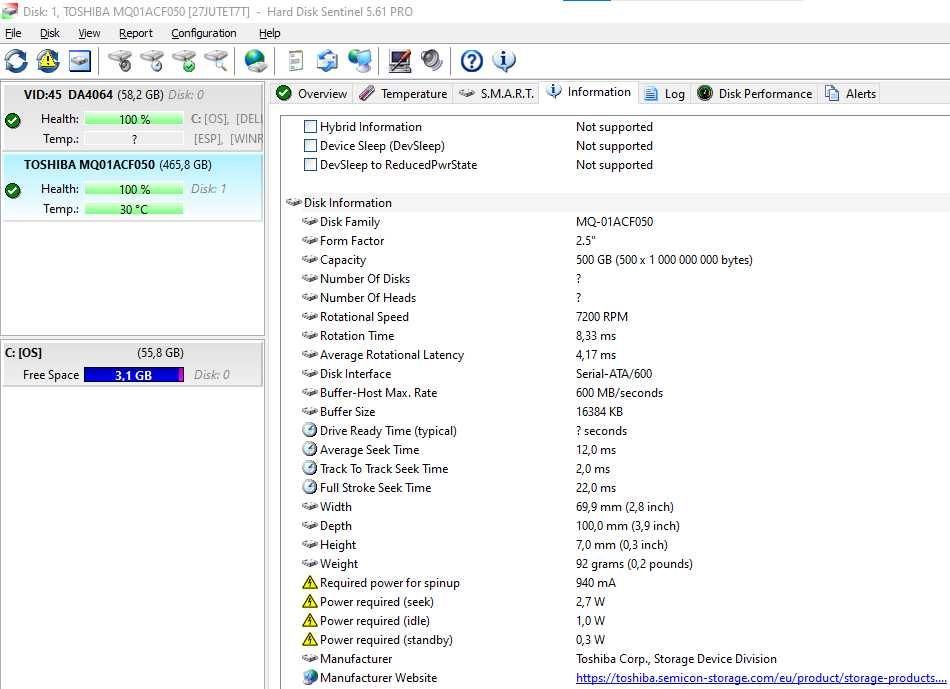Click the disk with stethoscope test icon
Viewport: 950px width, 689px height.
(x=120, y=61)
